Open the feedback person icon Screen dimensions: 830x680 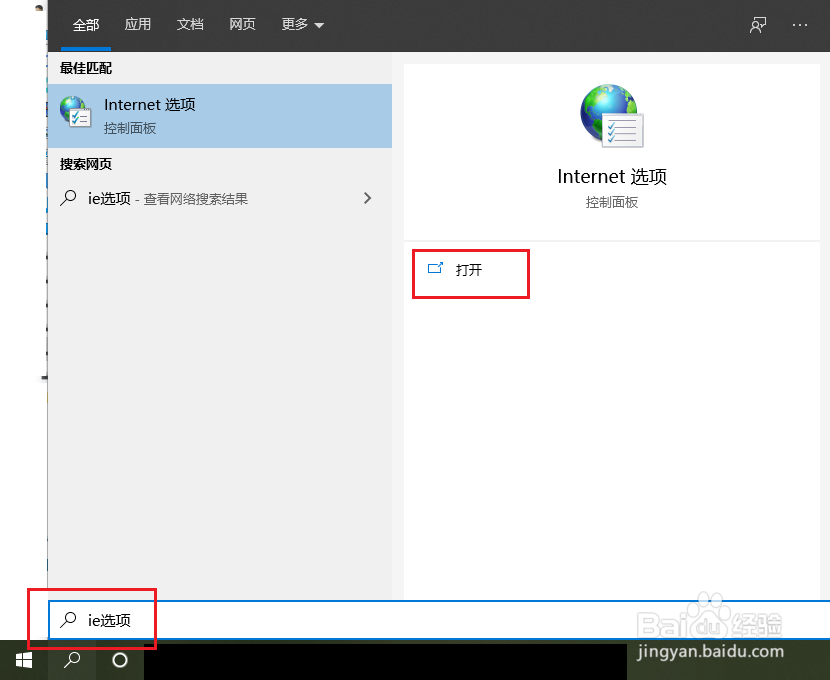(x=757, y=25)
